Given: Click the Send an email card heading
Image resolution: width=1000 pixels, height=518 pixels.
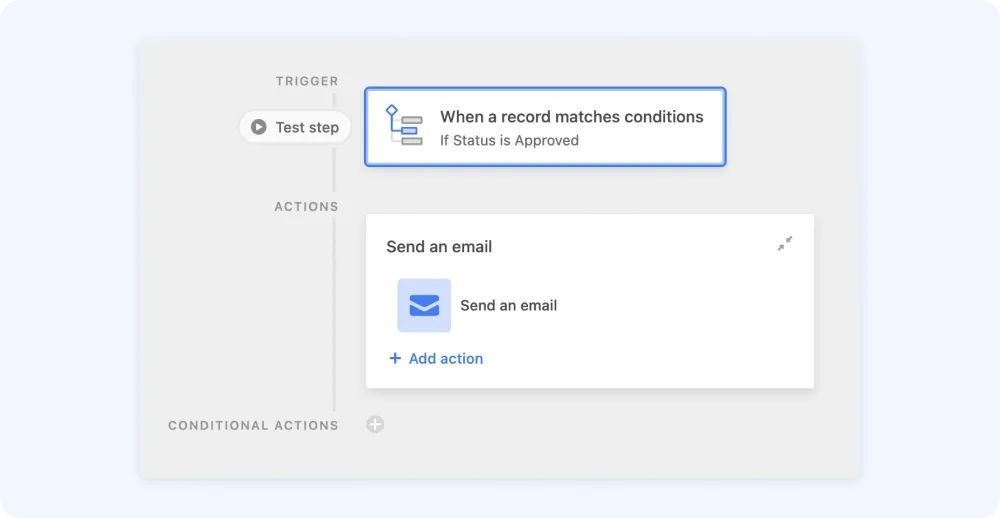Looking at the screenshot, I should pyautogui.click(x=439, y=247).
